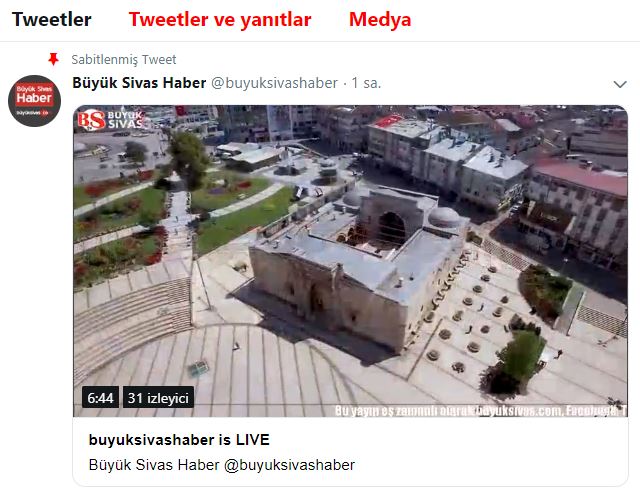The height and width of the screenshot is (499, 640).
Task: Click the historic stone building in video
Action: [359, 265]
